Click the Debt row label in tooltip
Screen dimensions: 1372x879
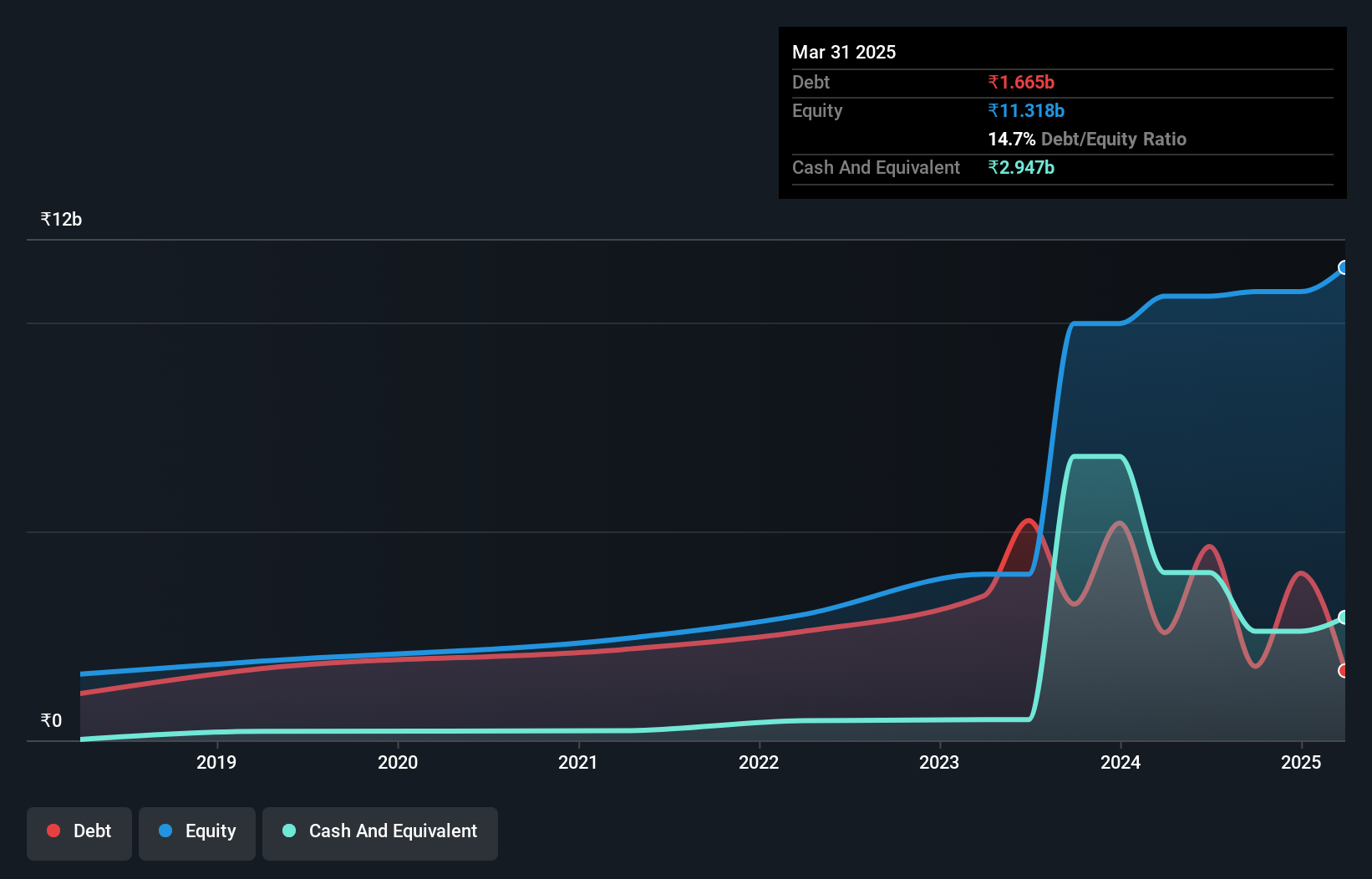coord(810,82)
